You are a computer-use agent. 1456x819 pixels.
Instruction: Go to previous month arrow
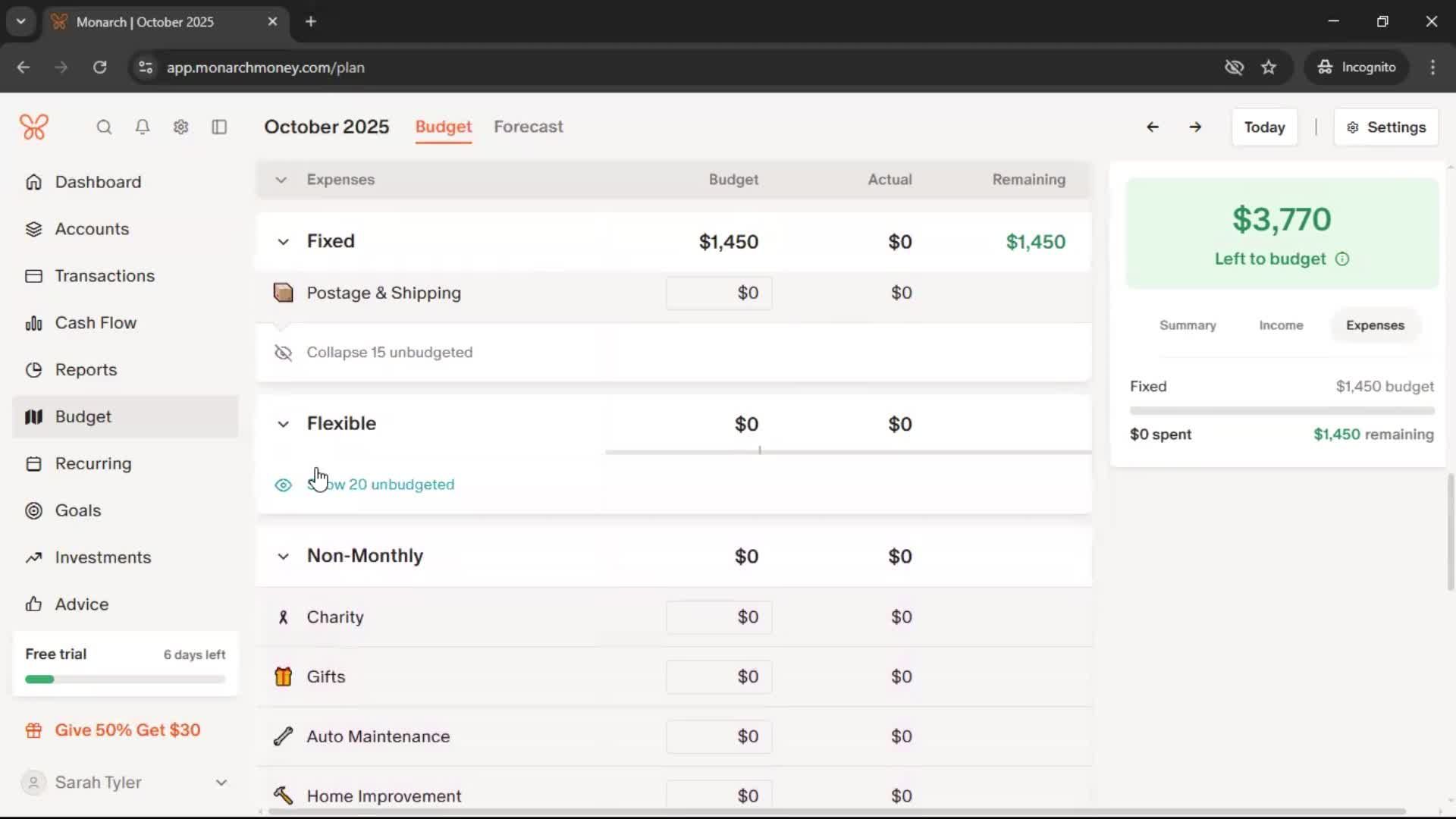point(1152,127)
